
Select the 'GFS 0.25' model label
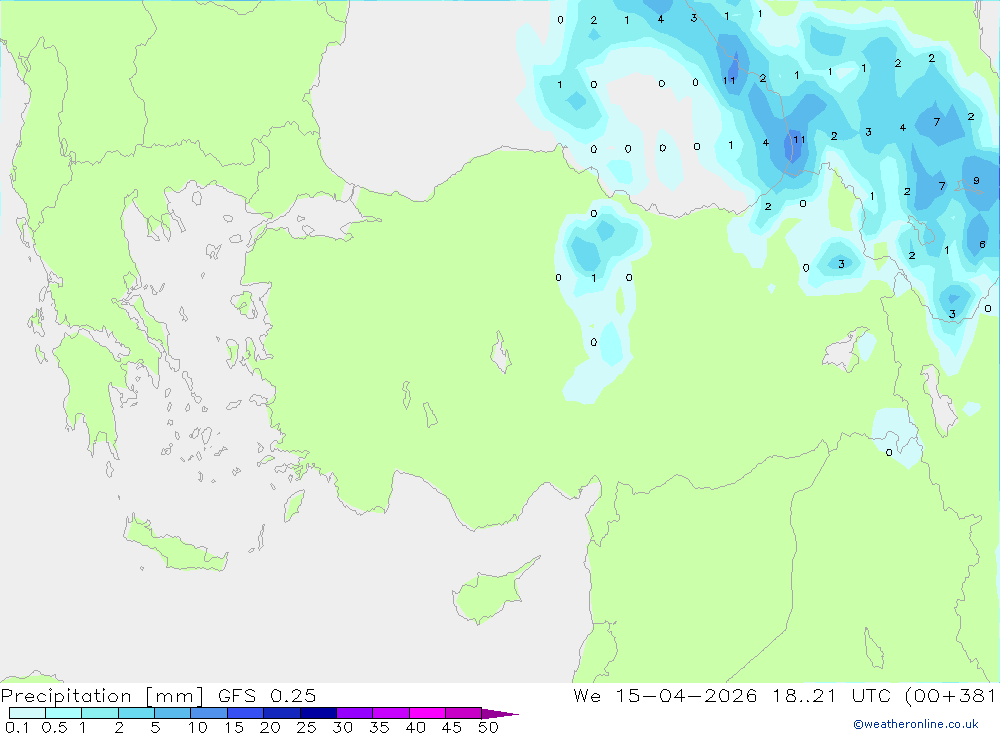coord(267,695)
